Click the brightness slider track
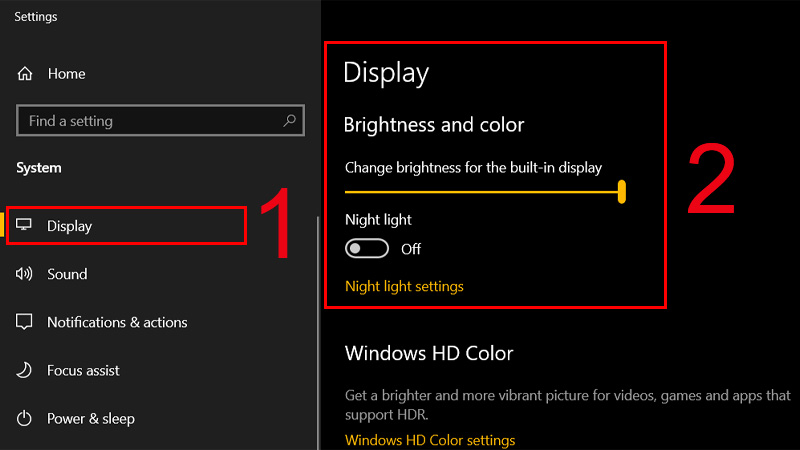This screenshot has height=450, width=800. 480,191
